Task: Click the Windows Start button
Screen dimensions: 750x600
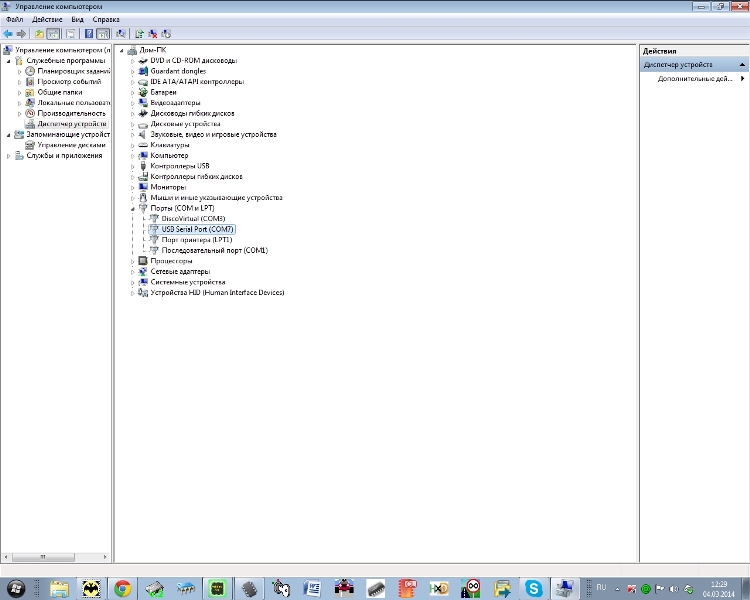Action: pyautogui.click(x=16, y=588)
